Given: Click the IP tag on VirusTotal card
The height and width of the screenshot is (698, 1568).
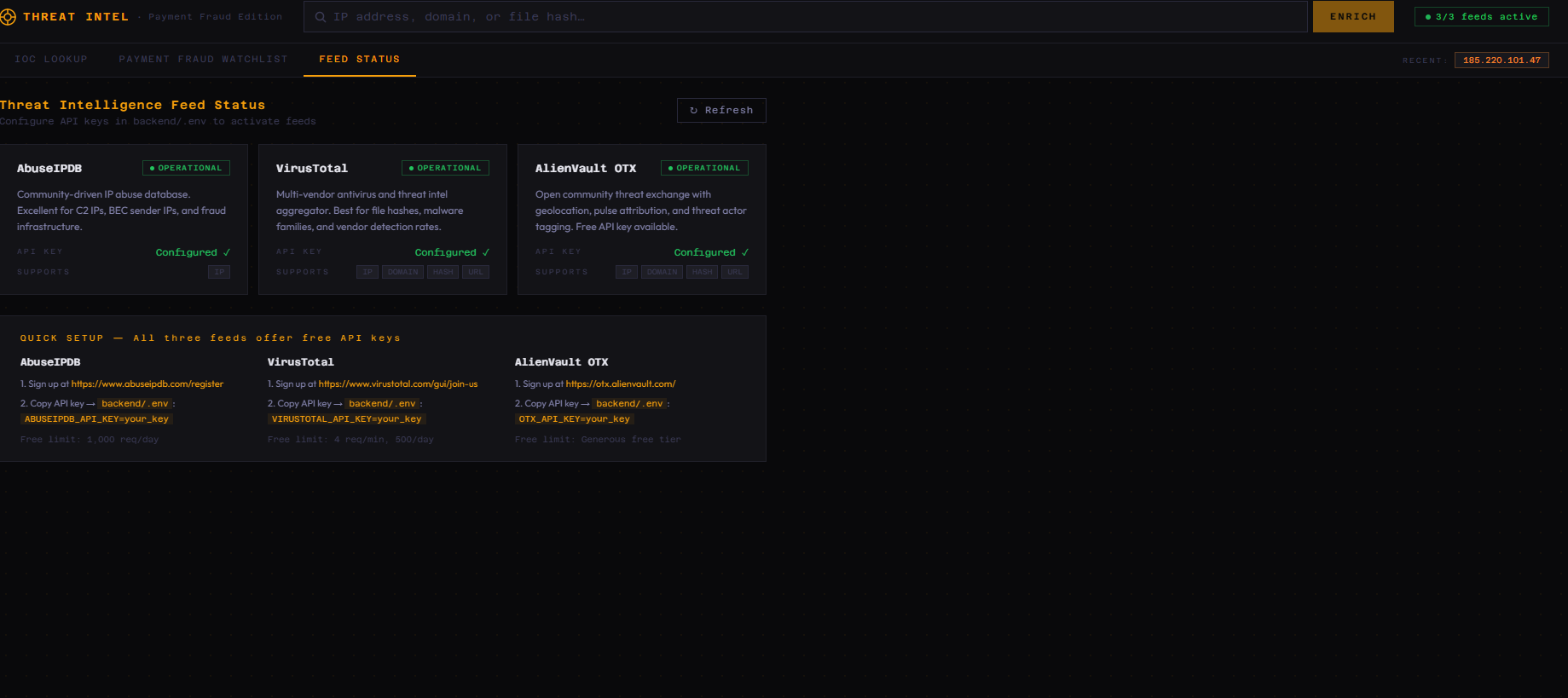Looking at the screenshot, I should (367, 272).
